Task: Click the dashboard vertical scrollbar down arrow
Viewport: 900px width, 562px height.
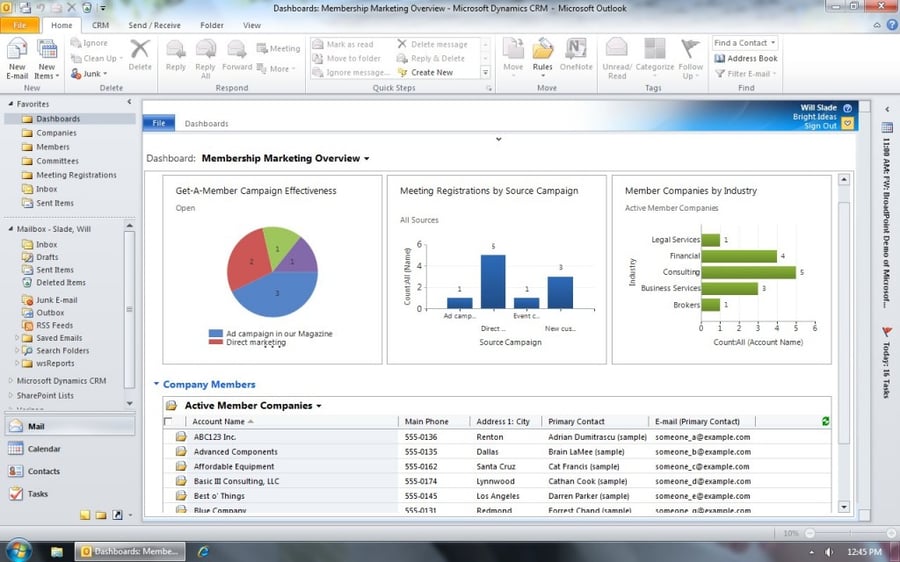Action: click(x=844, y=507)
